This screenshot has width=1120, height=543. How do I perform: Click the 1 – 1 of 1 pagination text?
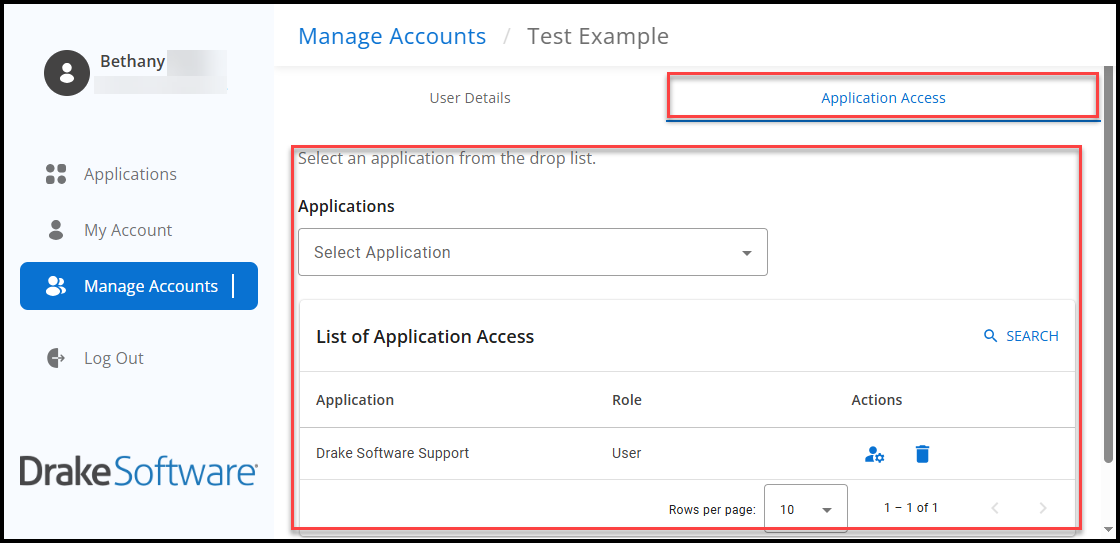tap(911, 508)
